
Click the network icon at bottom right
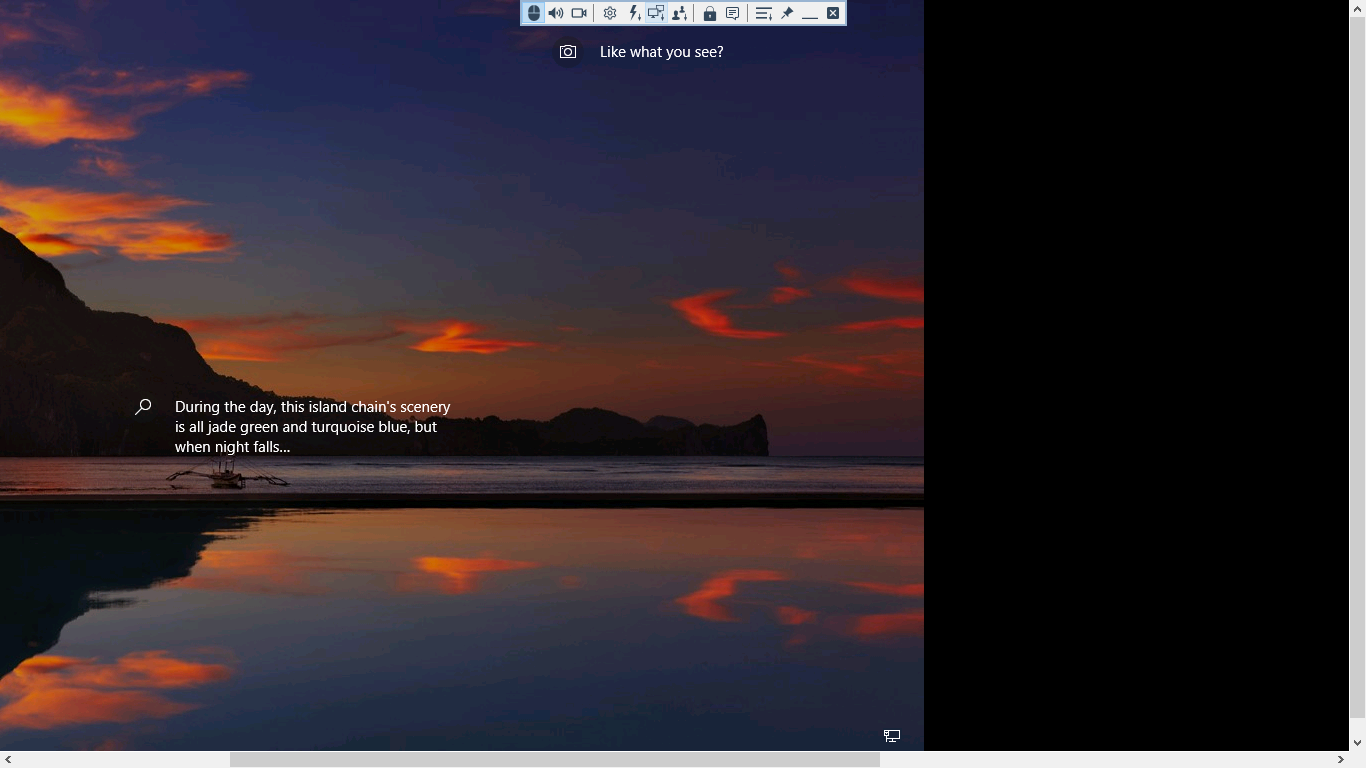coord(892,736)
